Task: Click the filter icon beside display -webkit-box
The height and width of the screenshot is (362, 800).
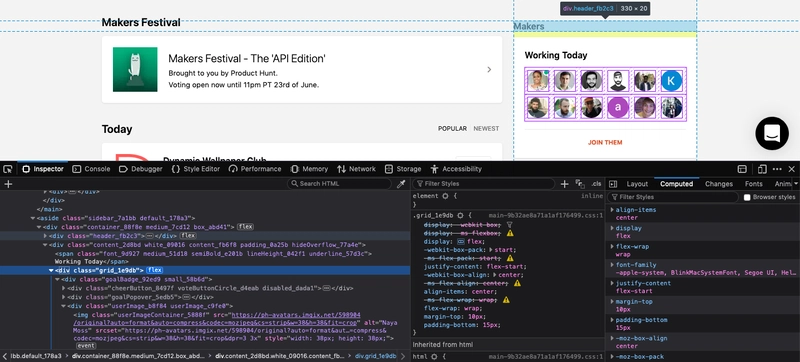Action: pos(509,225)
